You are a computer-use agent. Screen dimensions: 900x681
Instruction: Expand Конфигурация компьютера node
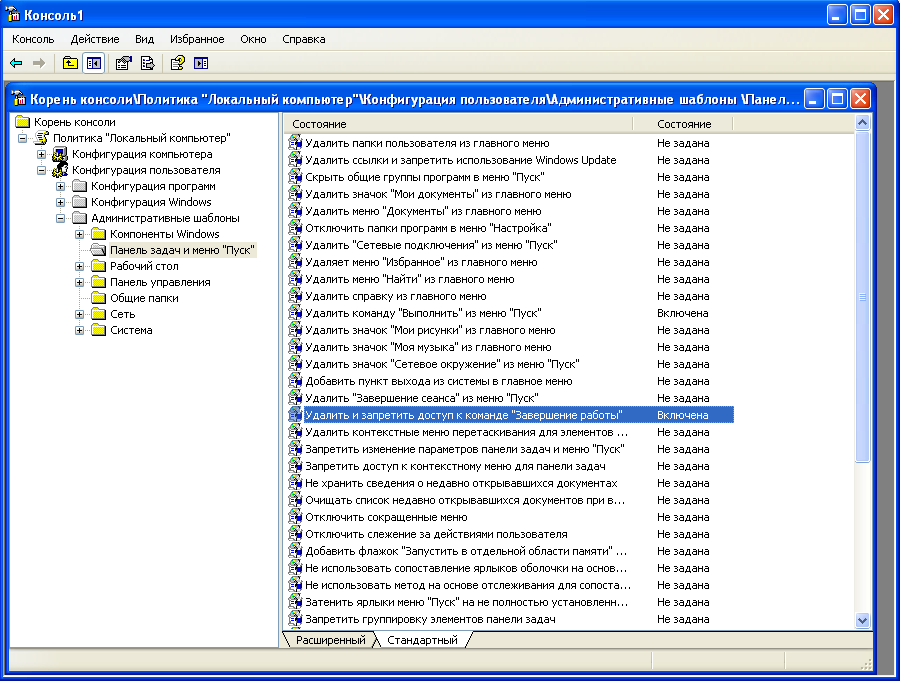click(41, 154)
